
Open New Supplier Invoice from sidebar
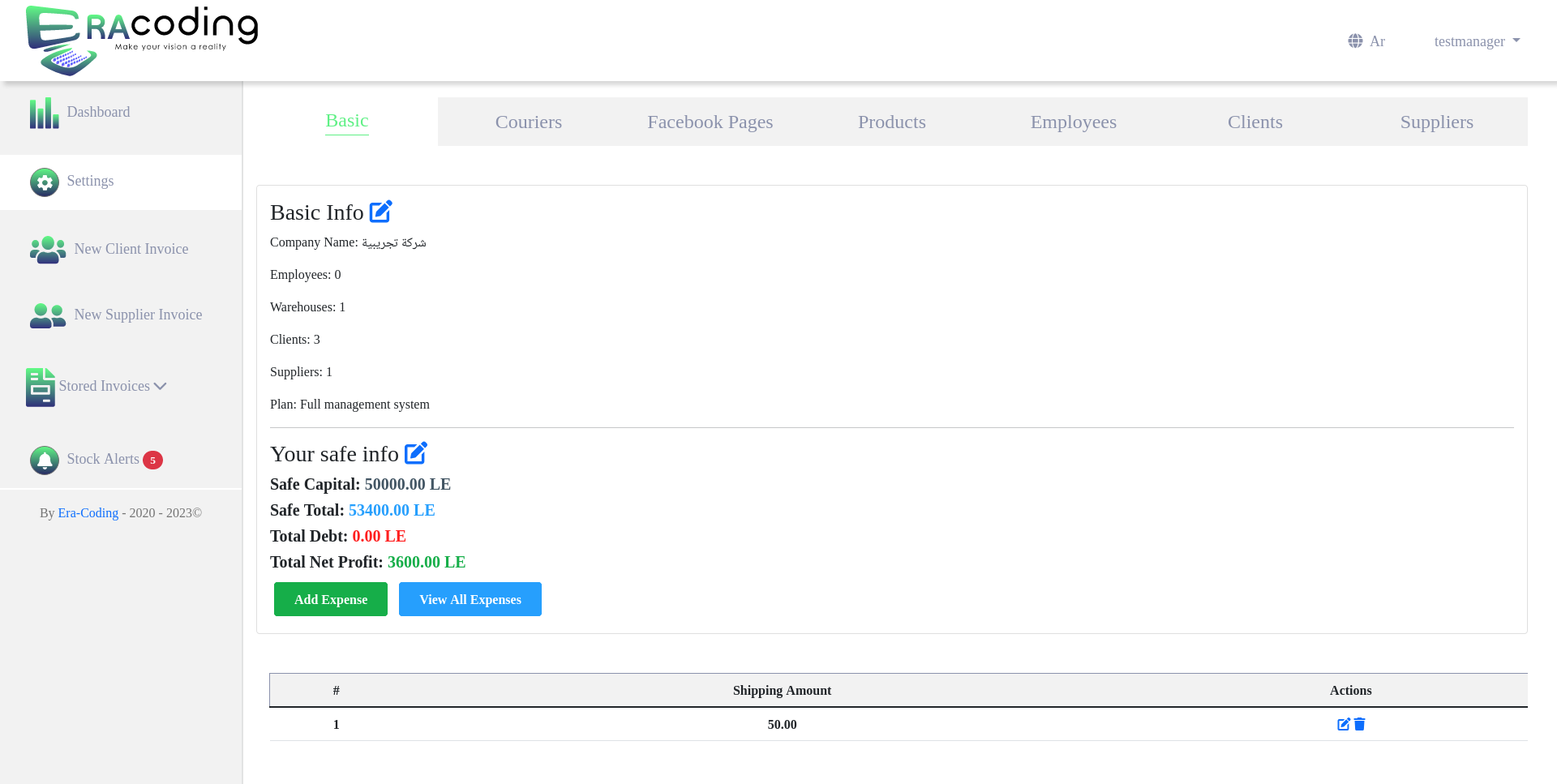138,315
